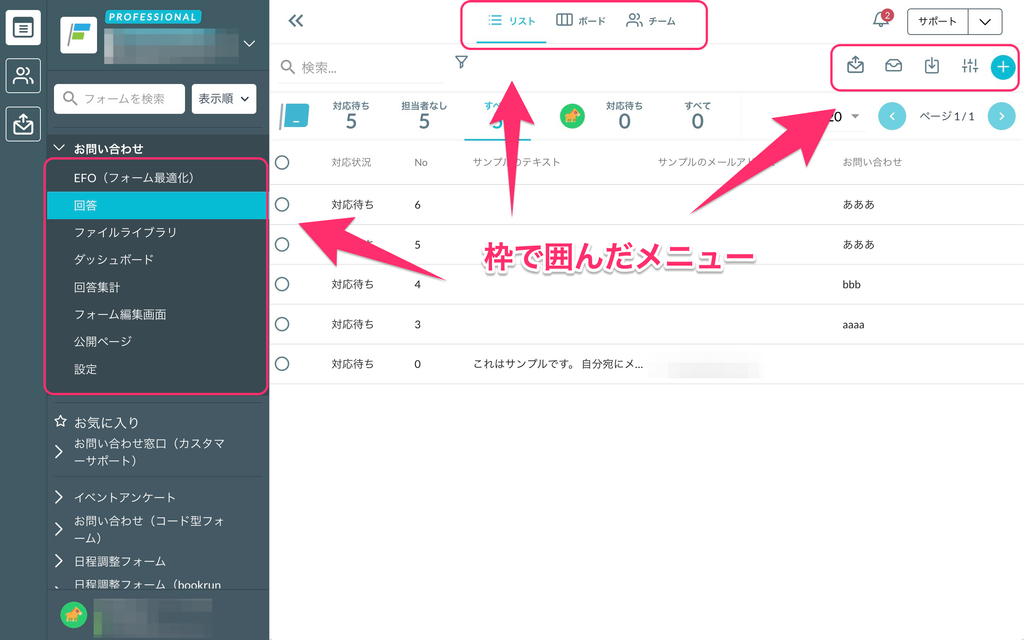Click the user avatar at sidebar bottom
This screenshot has height=640, width=1024.
pyautogui.click(x=74, y=615)
